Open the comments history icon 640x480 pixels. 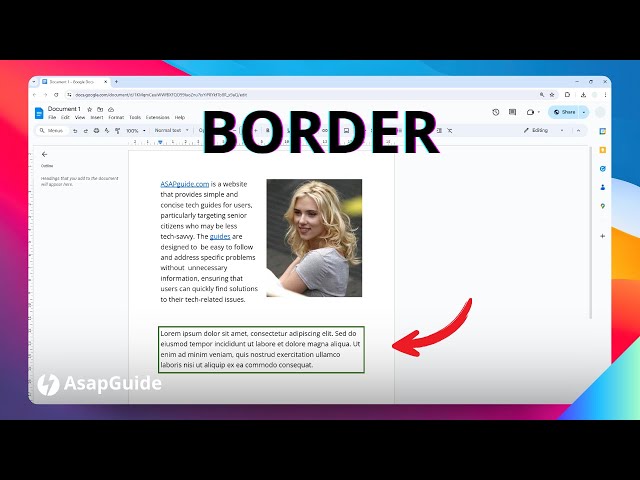(512, 112)
